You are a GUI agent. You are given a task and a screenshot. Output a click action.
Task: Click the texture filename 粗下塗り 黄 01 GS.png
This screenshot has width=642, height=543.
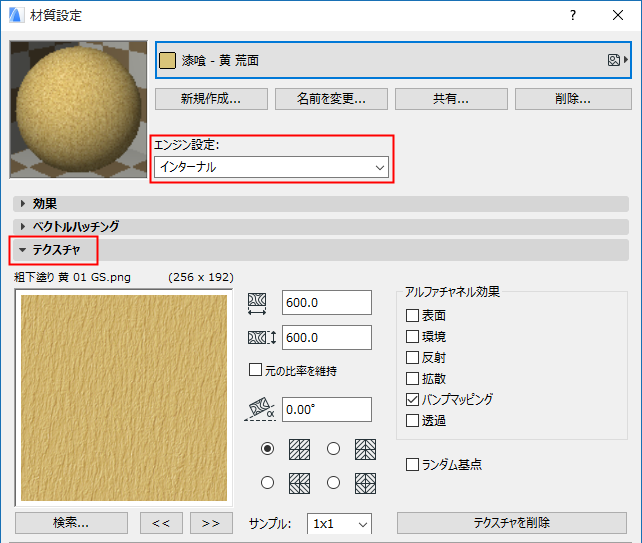point(72,277)
